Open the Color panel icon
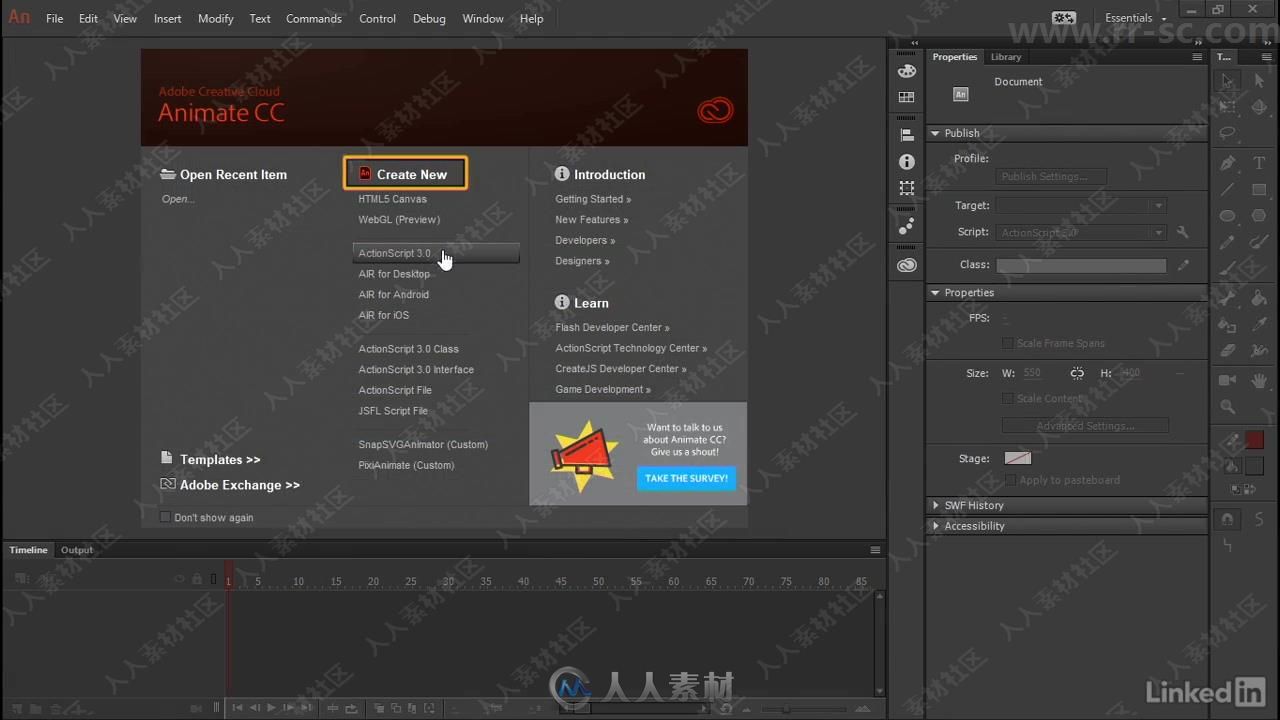This screenshot has height=720, width=1280. click(x=907, y=71)
